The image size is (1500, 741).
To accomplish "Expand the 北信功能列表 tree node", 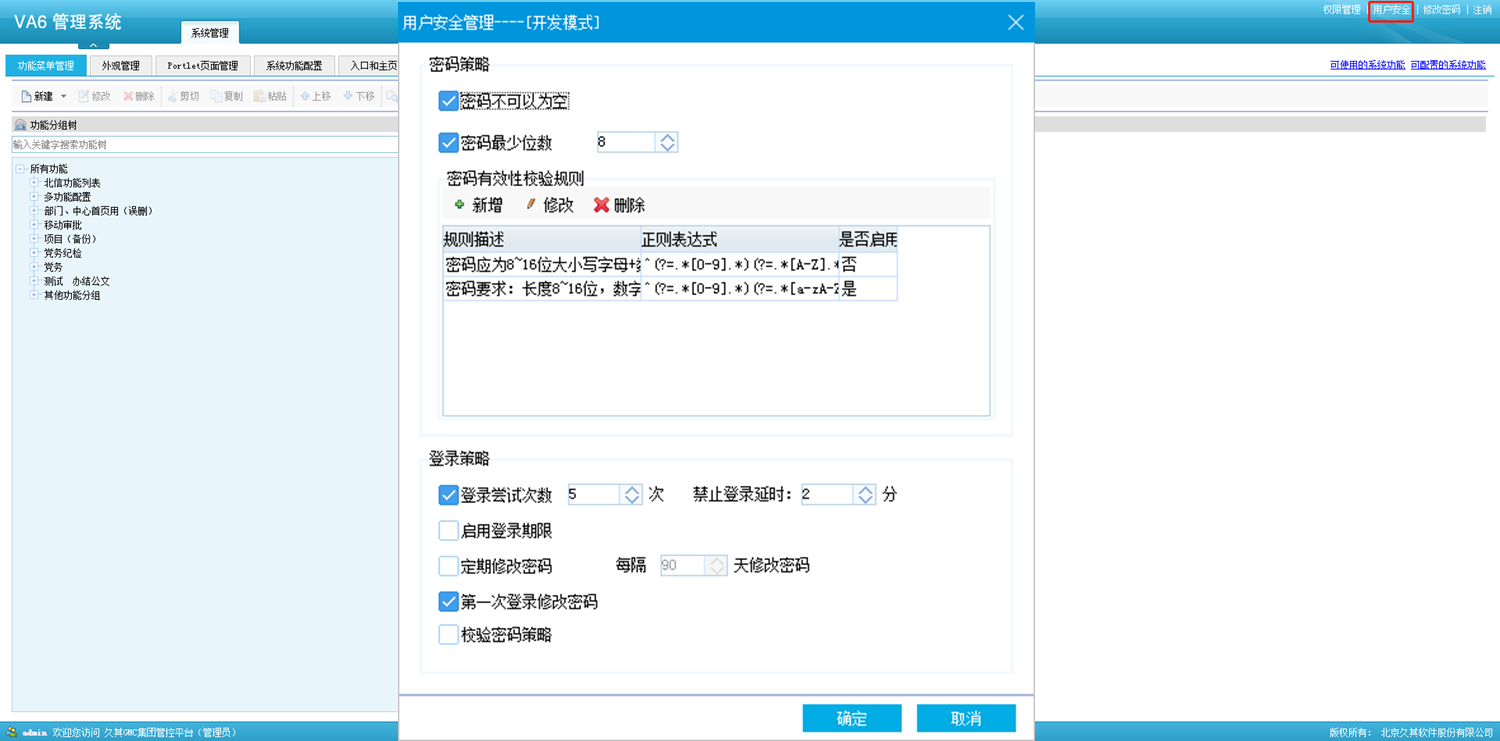I will (x=34, y=183).
